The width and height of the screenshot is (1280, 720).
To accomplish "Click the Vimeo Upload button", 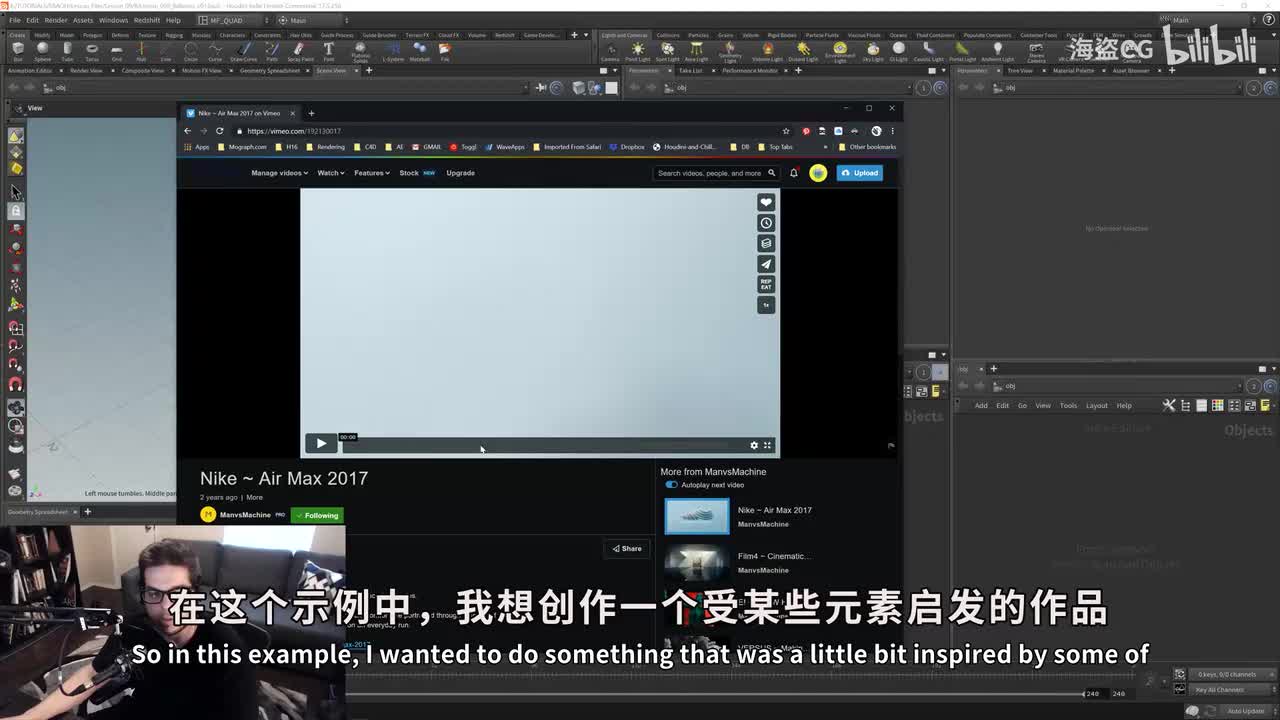I will click(x=860, y=173).
